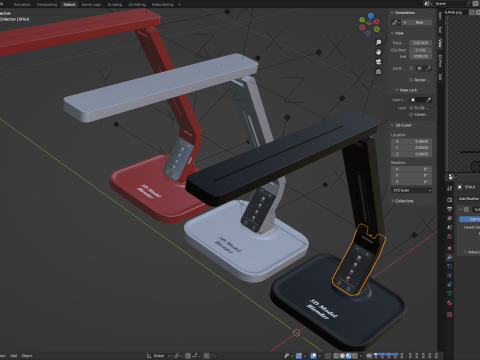
Task: Open the Video Editing workspace tab
Action: coord(162,4)
